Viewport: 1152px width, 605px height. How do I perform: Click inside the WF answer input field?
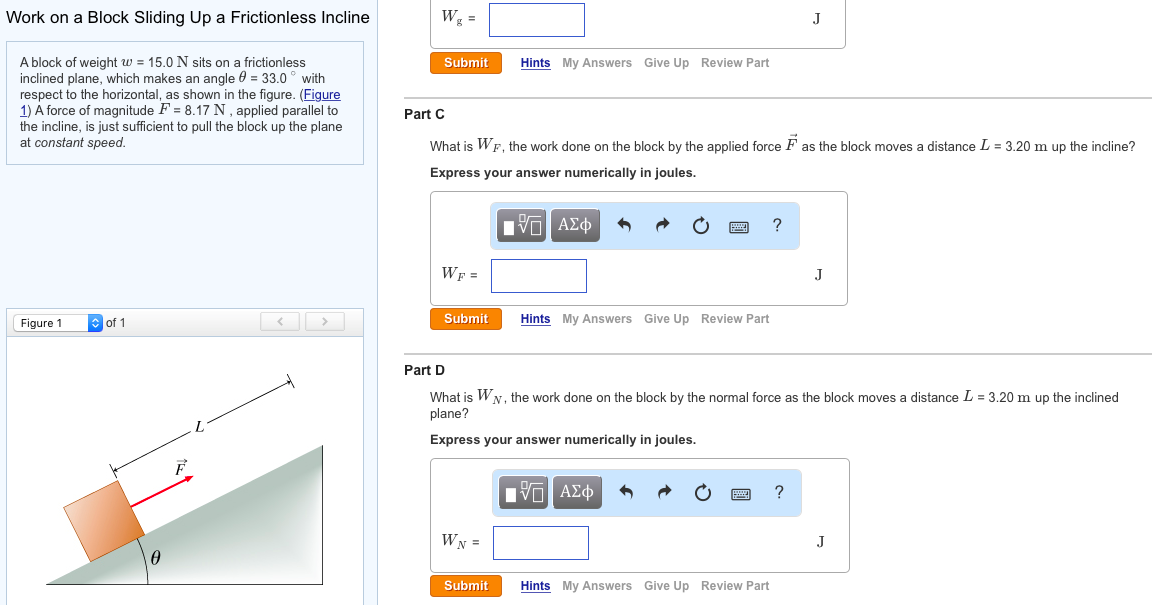click(x=538, y=275)
